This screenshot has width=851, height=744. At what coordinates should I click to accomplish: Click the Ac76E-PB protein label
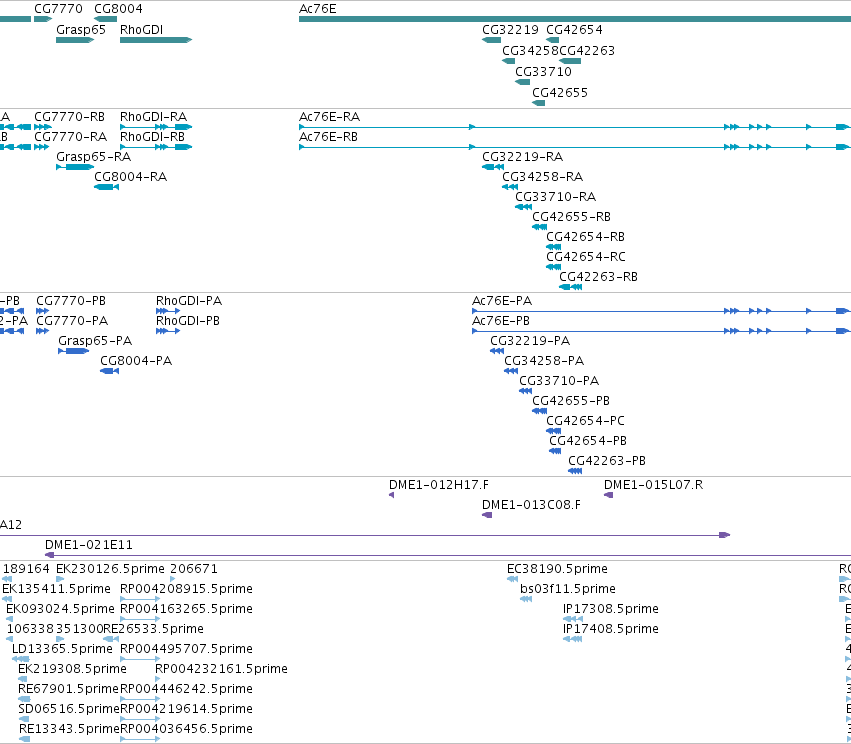click(x=501, y=320)
